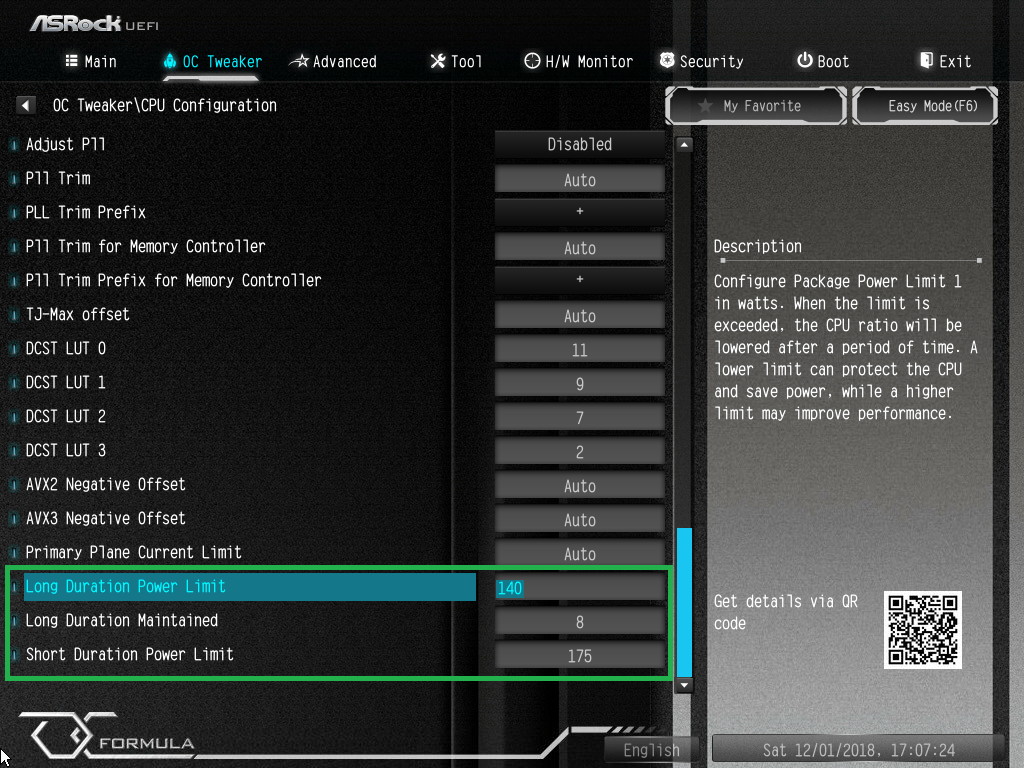Click the English language button

(651, 750)
